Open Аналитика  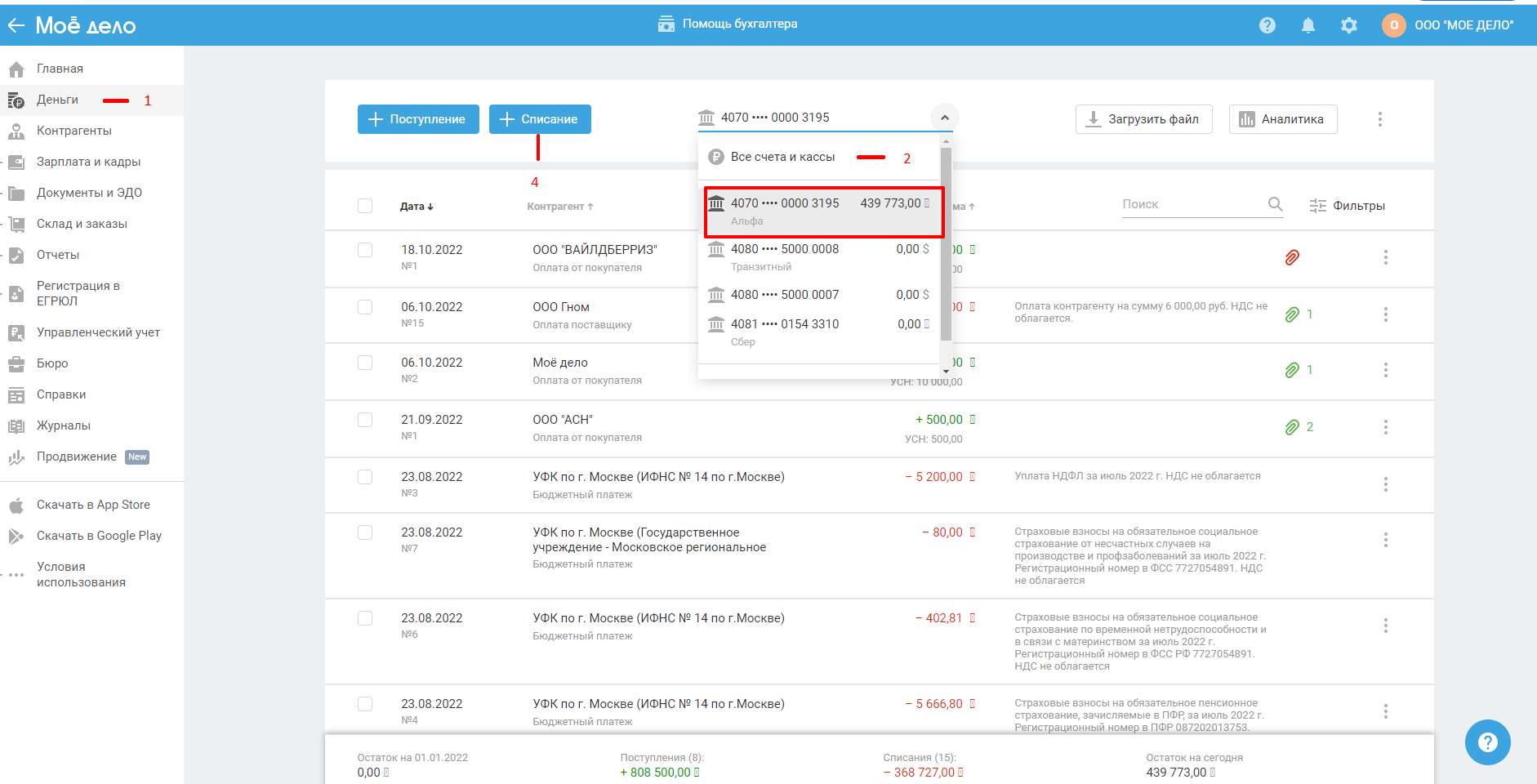[x=1282, y=119]
